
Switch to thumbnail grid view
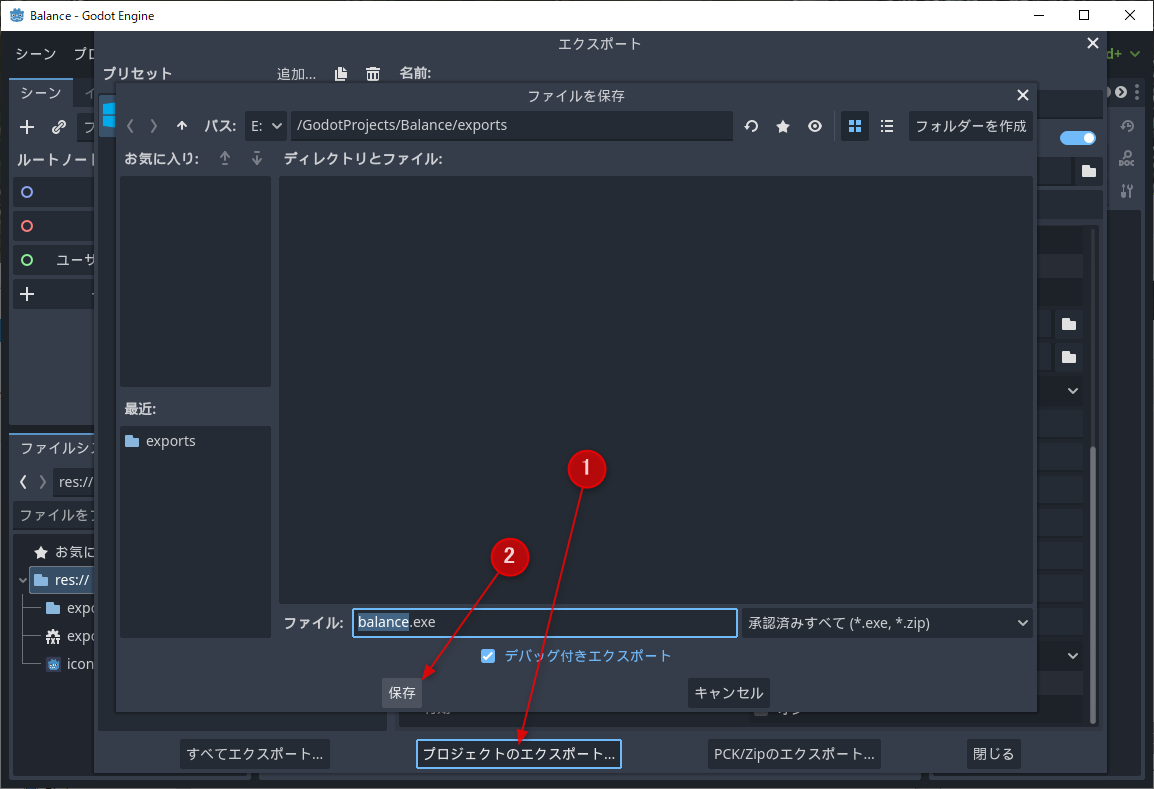coord(855,126)
